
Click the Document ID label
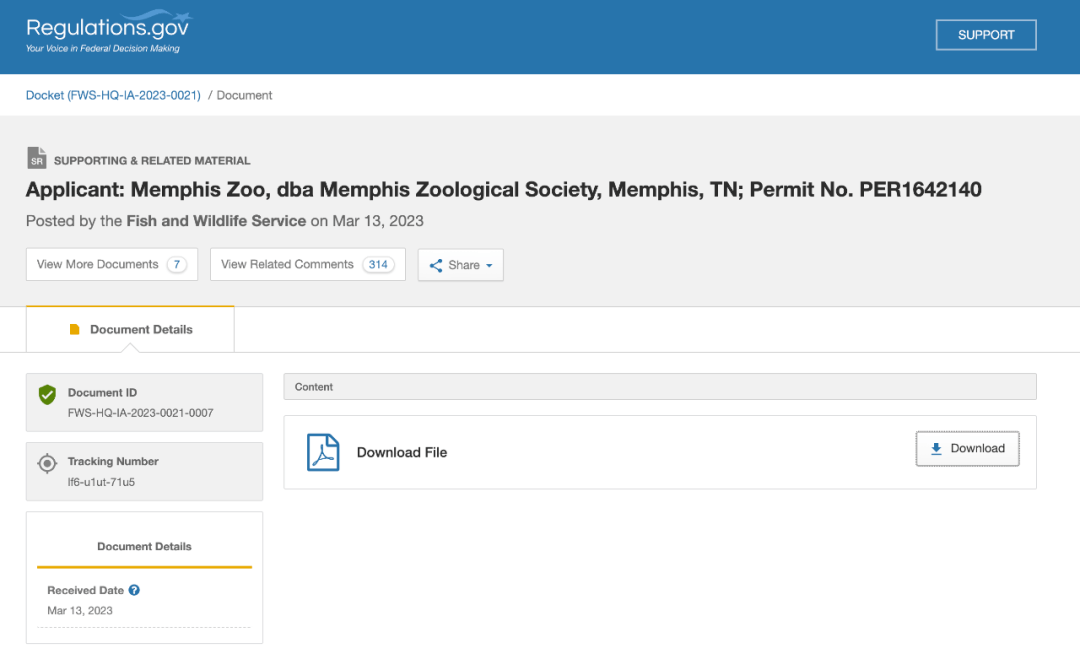point(102,392)
